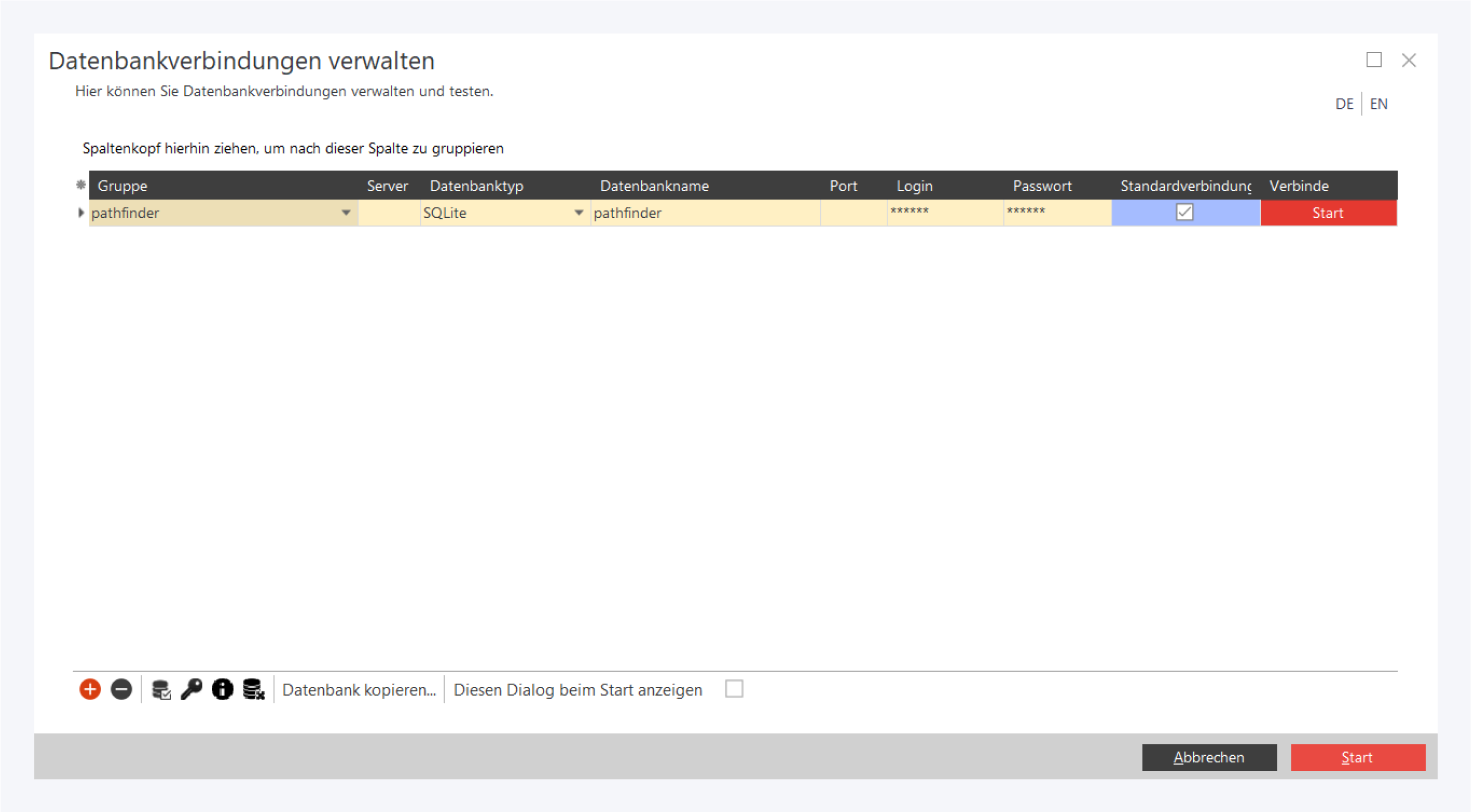The height and width of the screenshot is (812, 1471).
Task: Maximize the dialog window
Action: click(1374, 60)
